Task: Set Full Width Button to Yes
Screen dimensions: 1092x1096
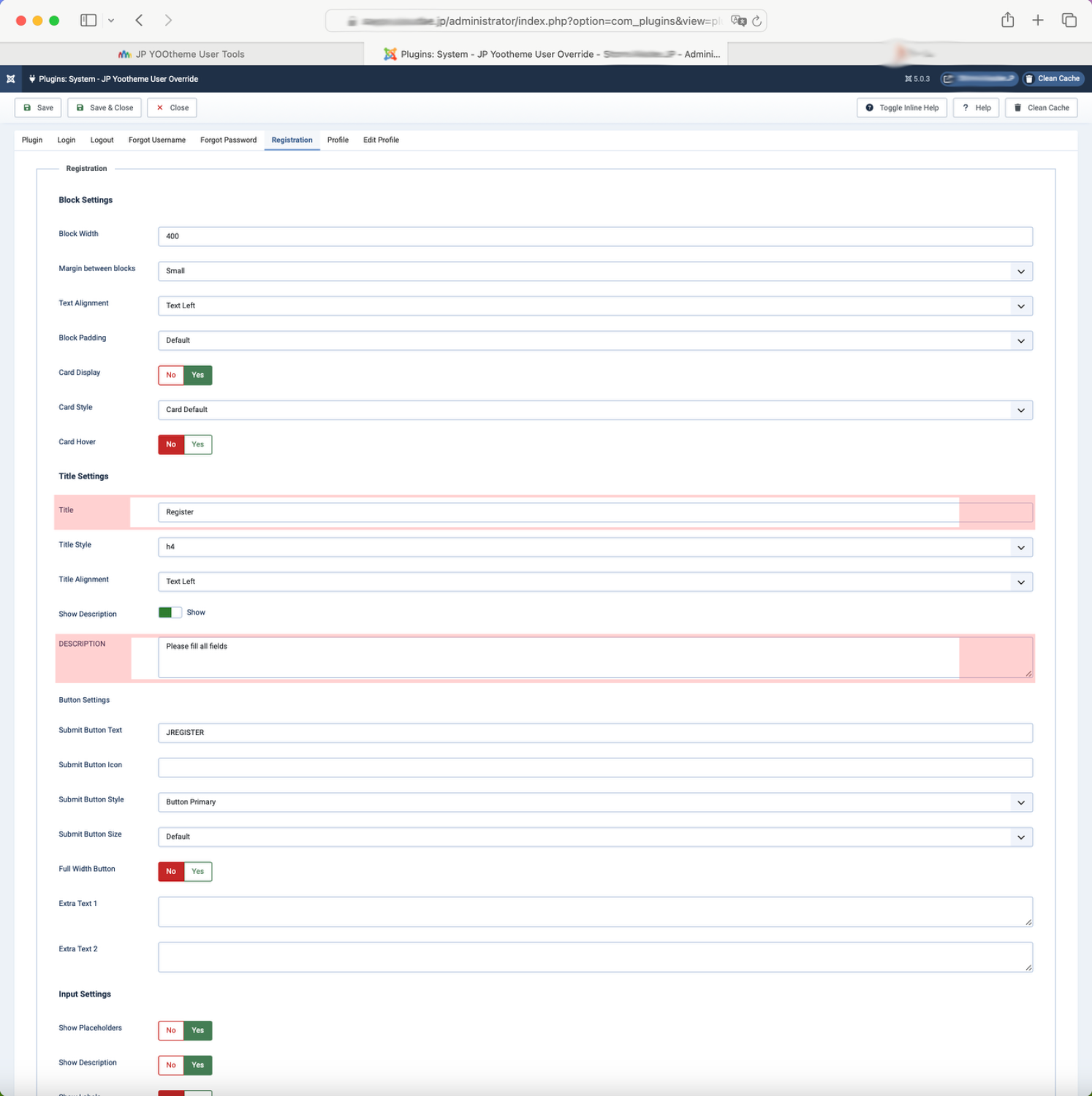Action: pyautogui.click(x=198, y=872)
